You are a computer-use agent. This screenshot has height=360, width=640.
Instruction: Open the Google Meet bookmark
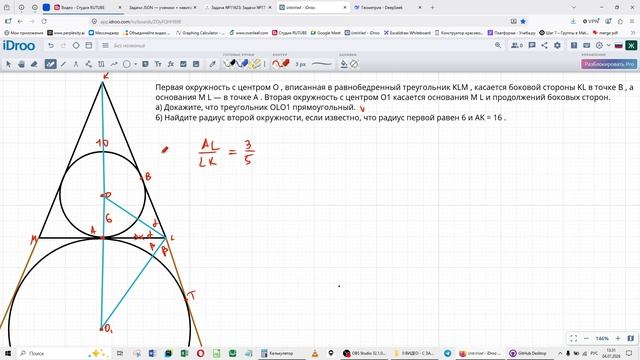325,33
